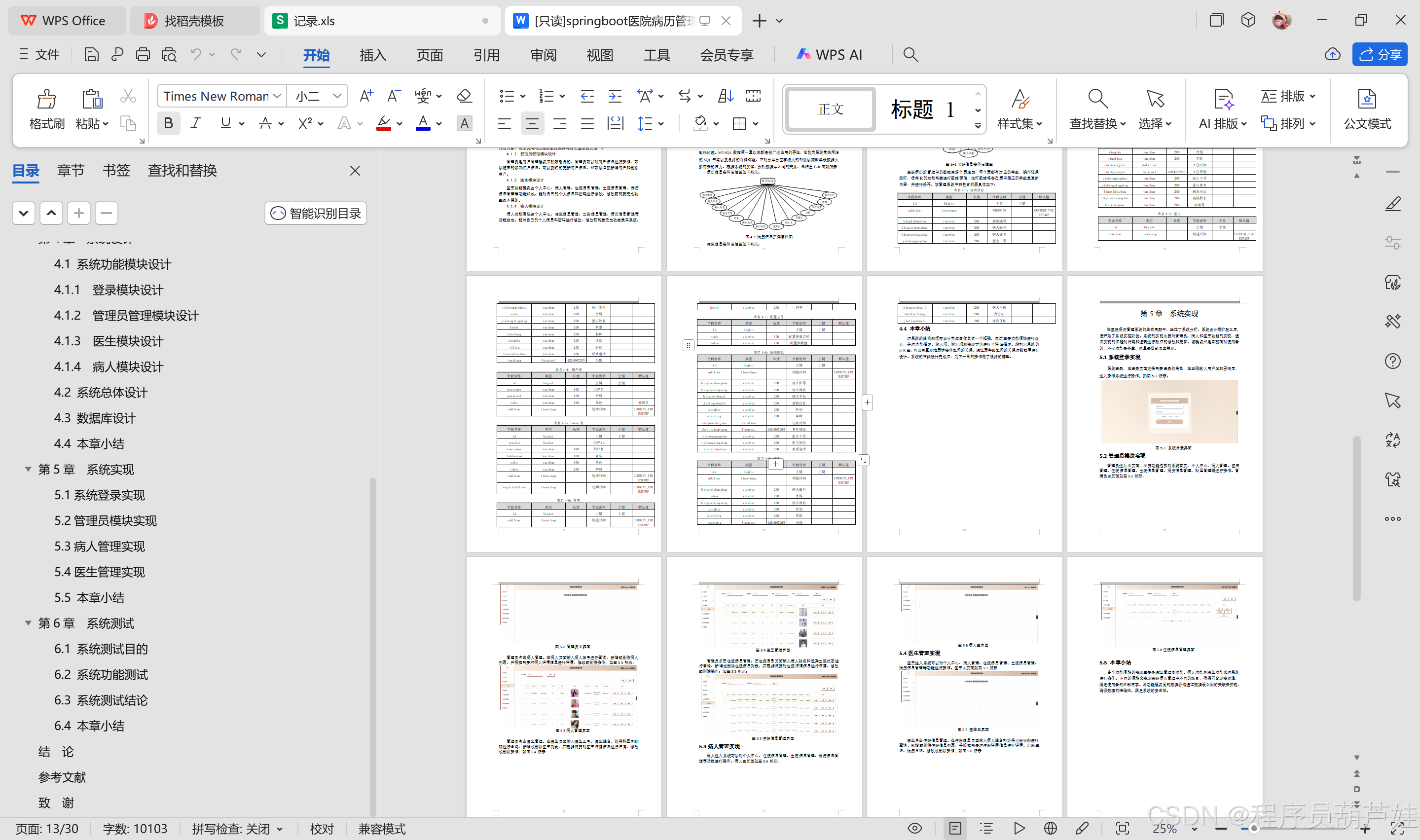Click the eye protection mode status icon
The width and height of the screenshot is (1420, 840).
[x=914, y=829]
